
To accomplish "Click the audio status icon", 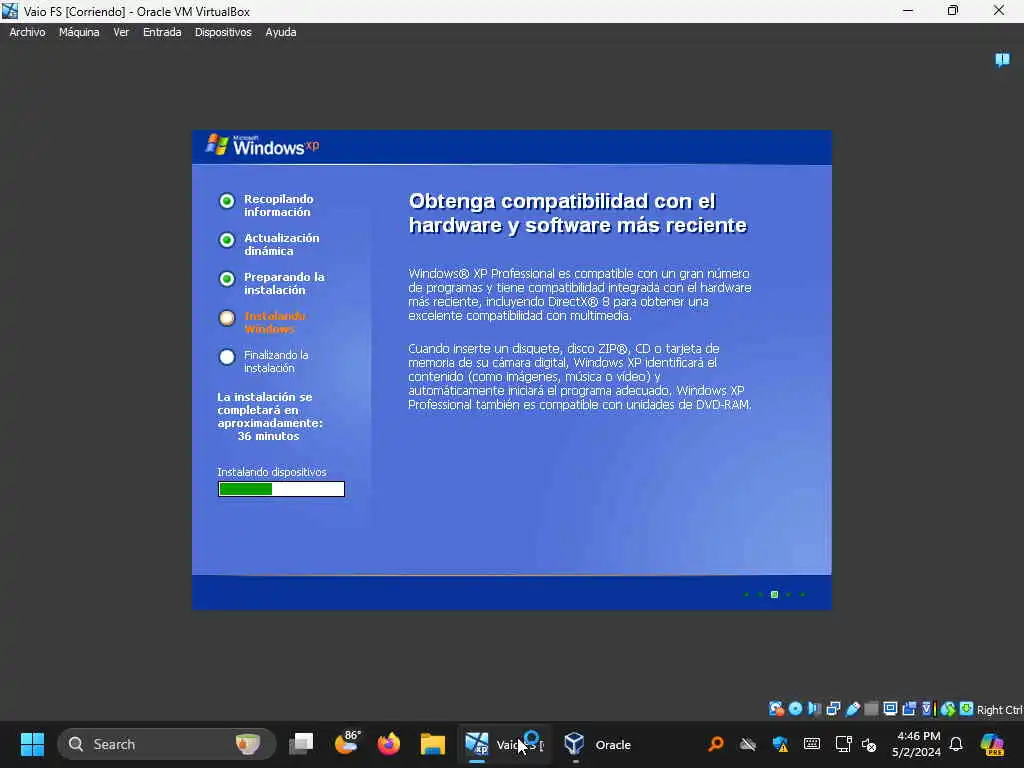I will coord(814,709).
